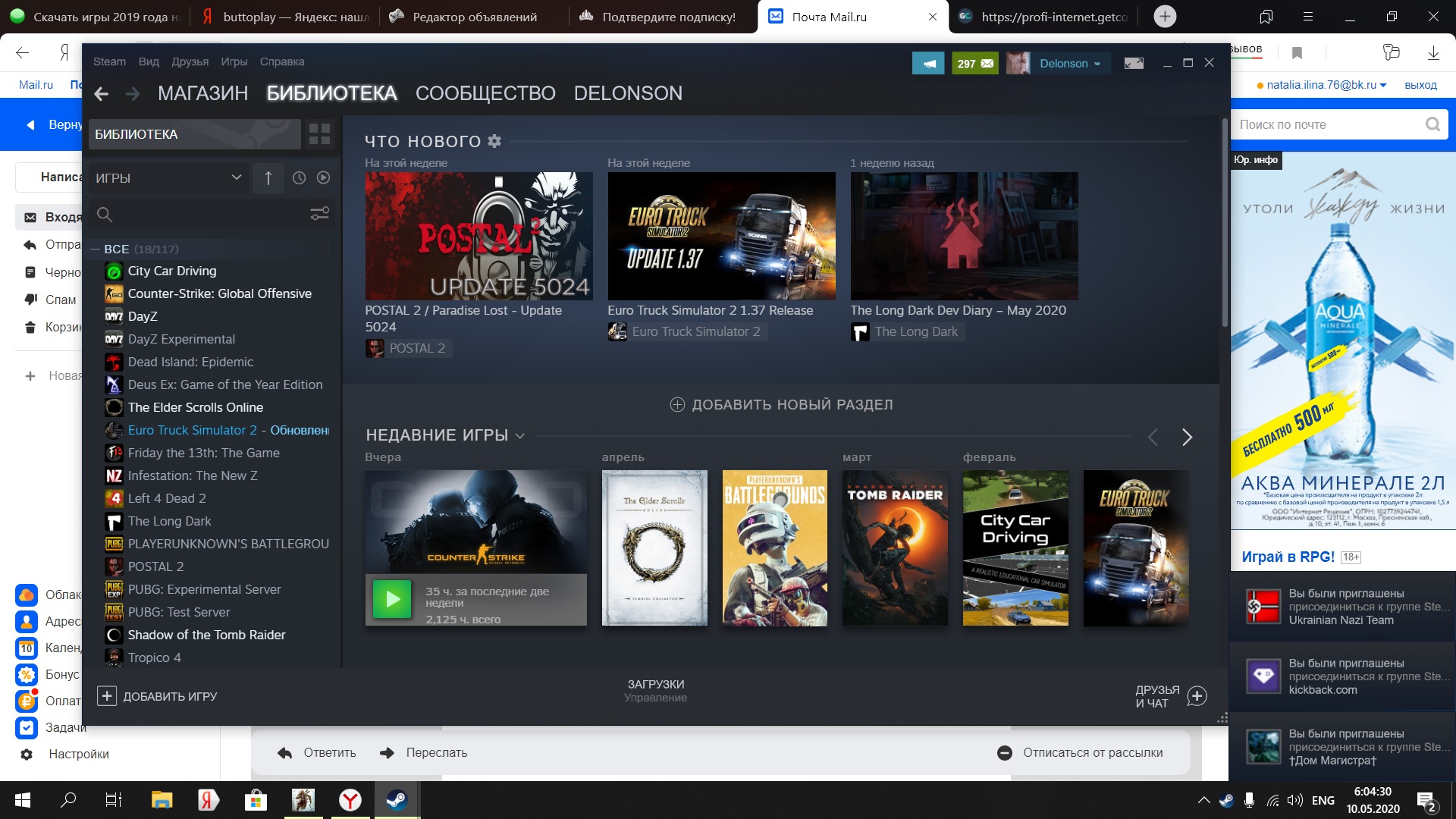
Task: Open Steam from Windows taskbar
Action: pyautogui.click(x=397, y=800)
